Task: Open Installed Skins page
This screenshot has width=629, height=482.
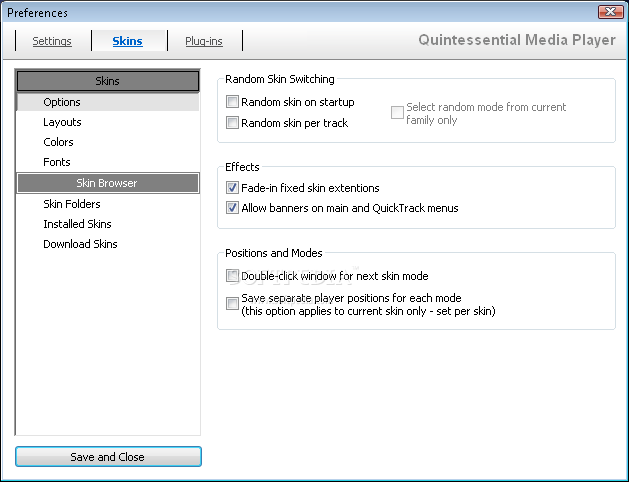Action: [x=108, y=224]
